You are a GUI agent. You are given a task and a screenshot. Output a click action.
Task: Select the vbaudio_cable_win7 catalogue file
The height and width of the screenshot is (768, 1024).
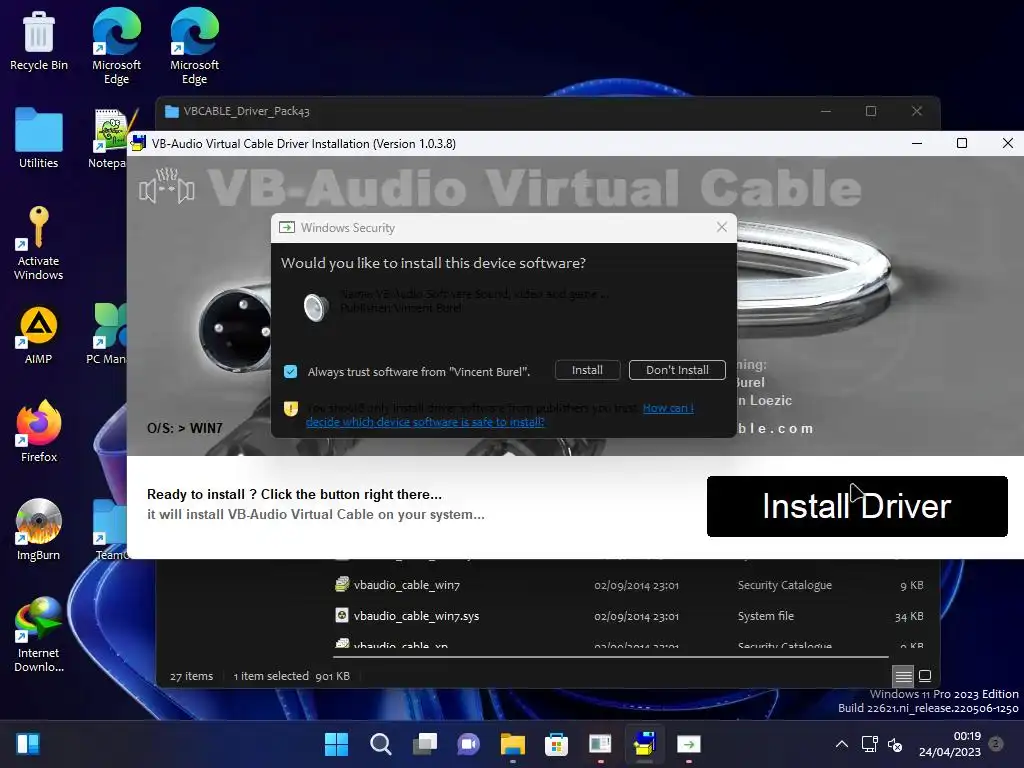click(x=406, y=584)
